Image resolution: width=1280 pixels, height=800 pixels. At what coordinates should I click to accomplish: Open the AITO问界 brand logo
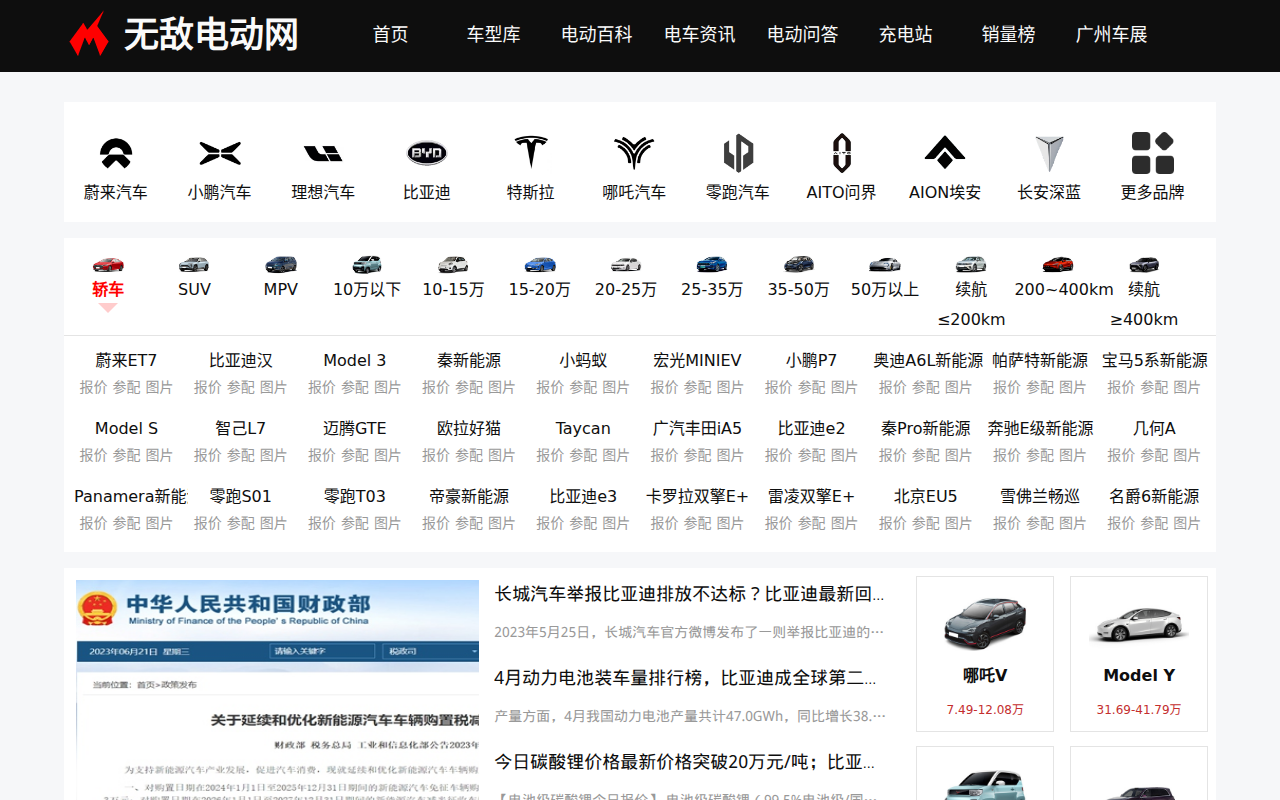(x=842, y=153)
